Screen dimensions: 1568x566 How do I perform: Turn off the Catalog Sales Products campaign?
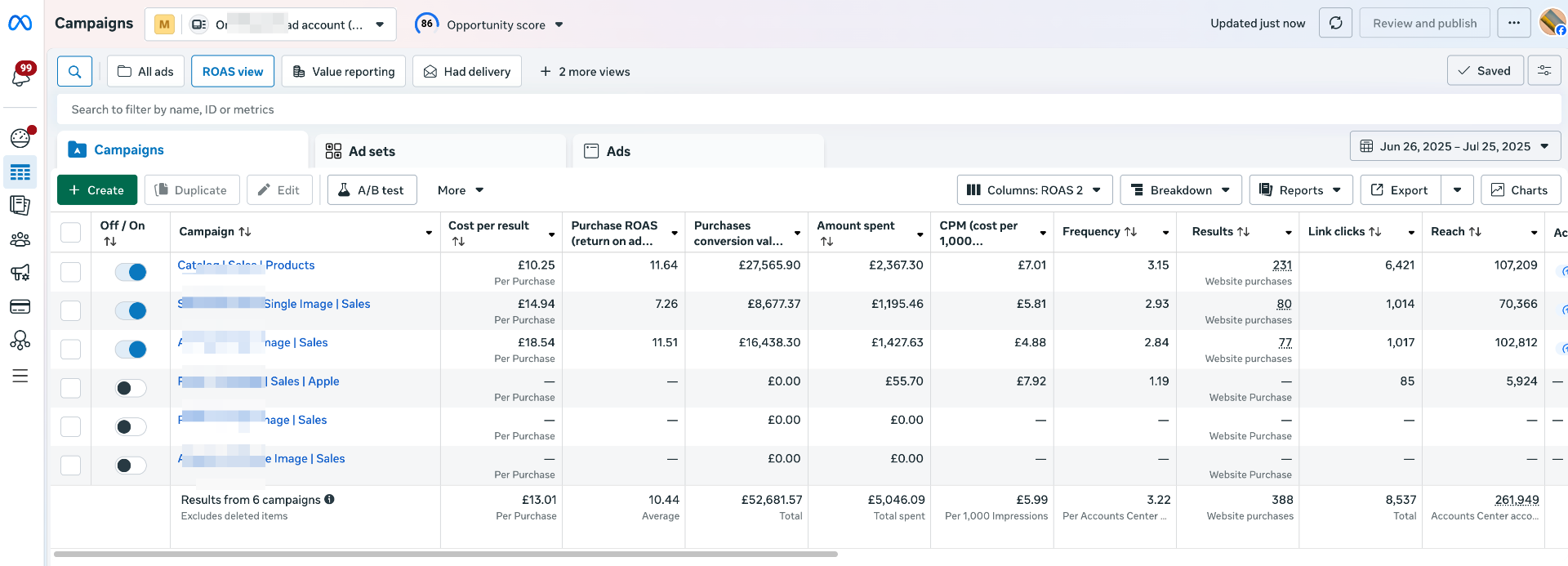131,272
